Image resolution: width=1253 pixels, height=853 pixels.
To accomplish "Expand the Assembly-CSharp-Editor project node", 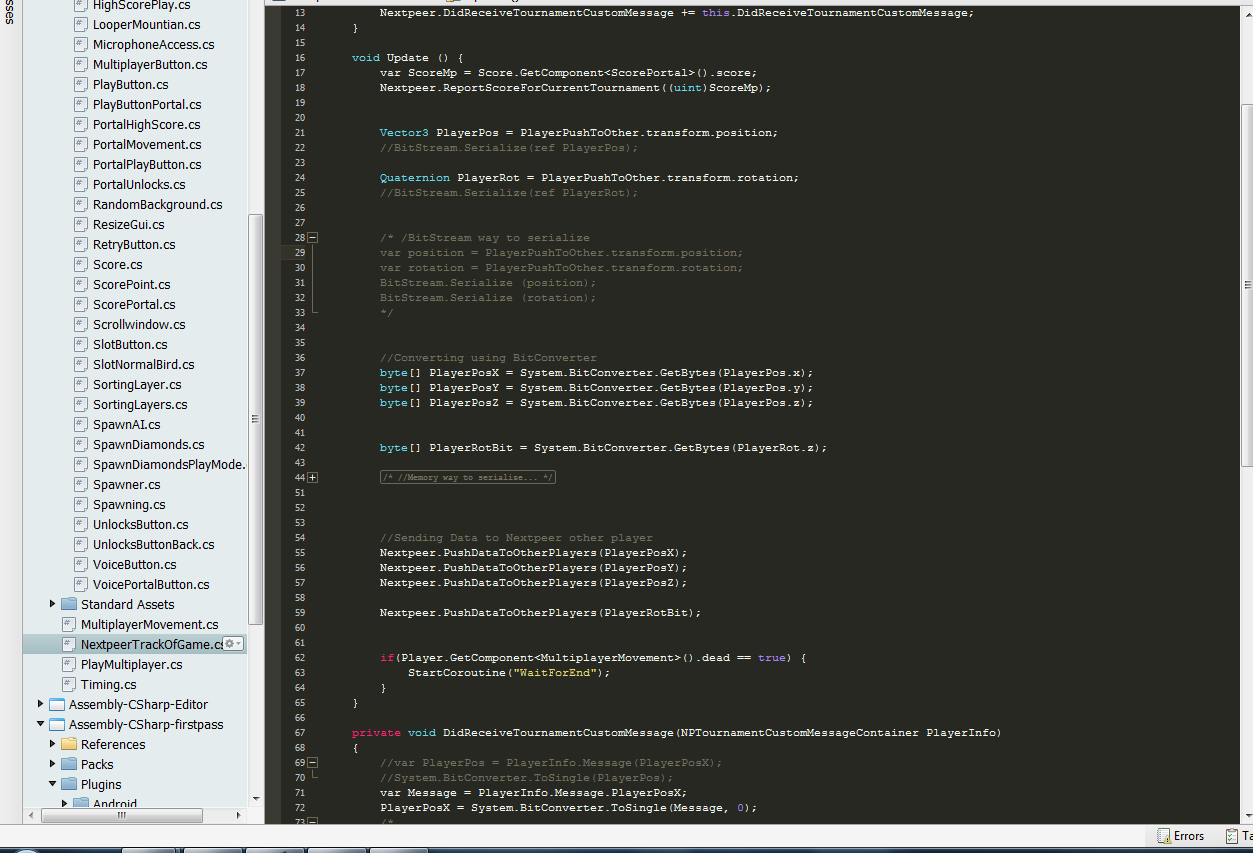I will (x=41, y=704).
